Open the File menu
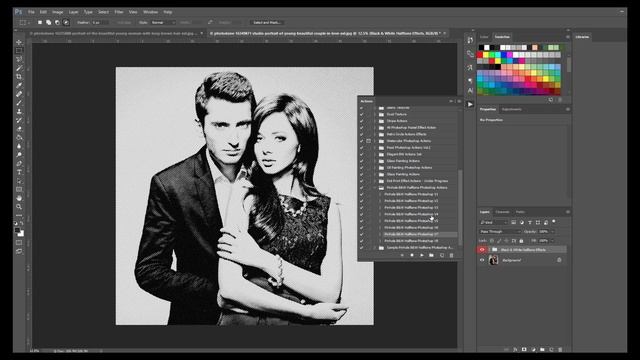 point(31,12)
